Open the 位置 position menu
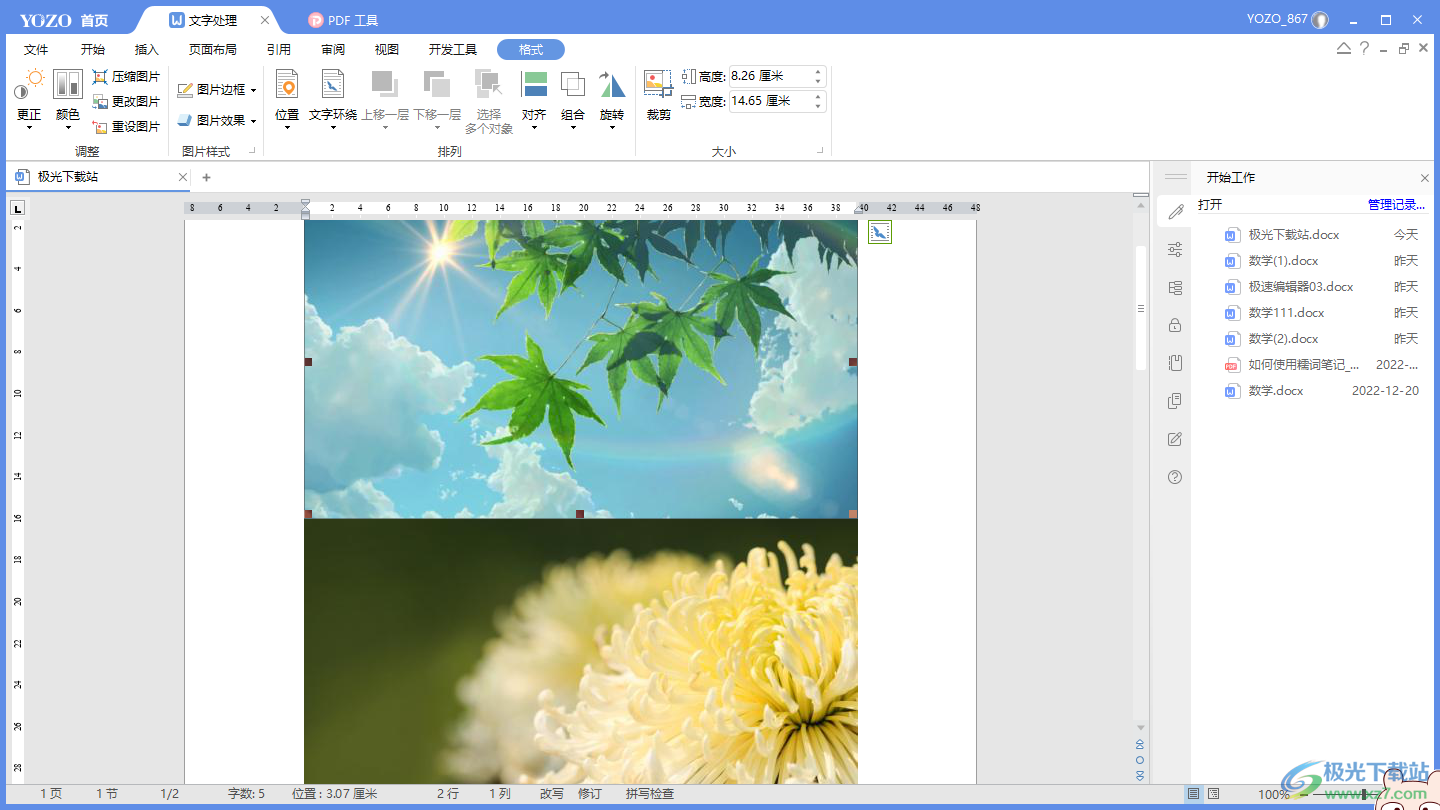The height and width of the screenshot is (810, 1440). coord(287,98)
